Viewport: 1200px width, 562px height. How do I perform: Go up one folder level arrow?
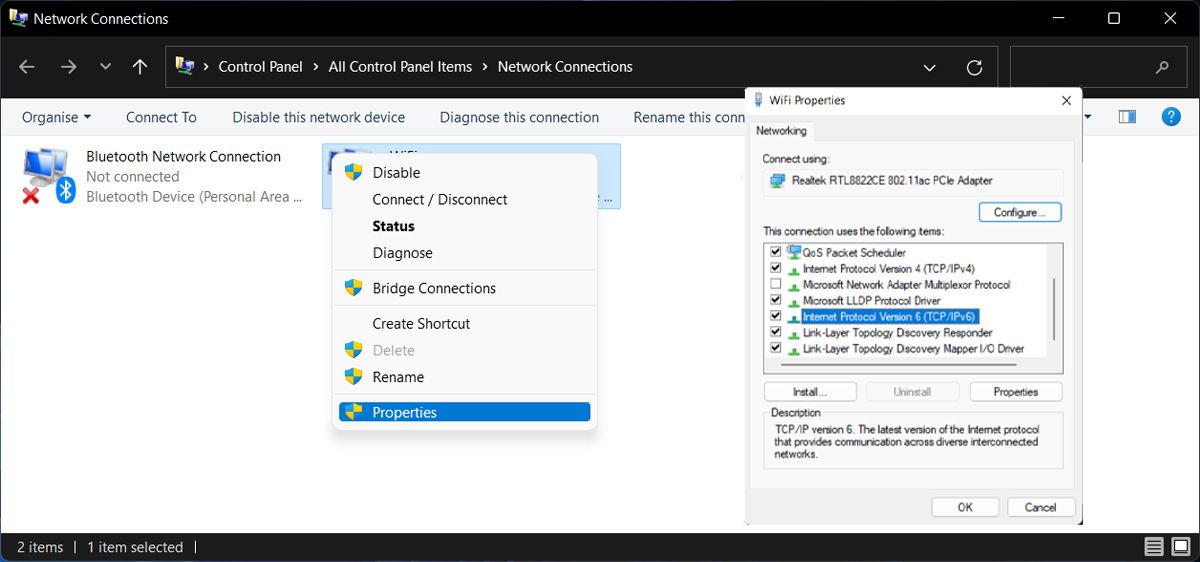(140, 67)
